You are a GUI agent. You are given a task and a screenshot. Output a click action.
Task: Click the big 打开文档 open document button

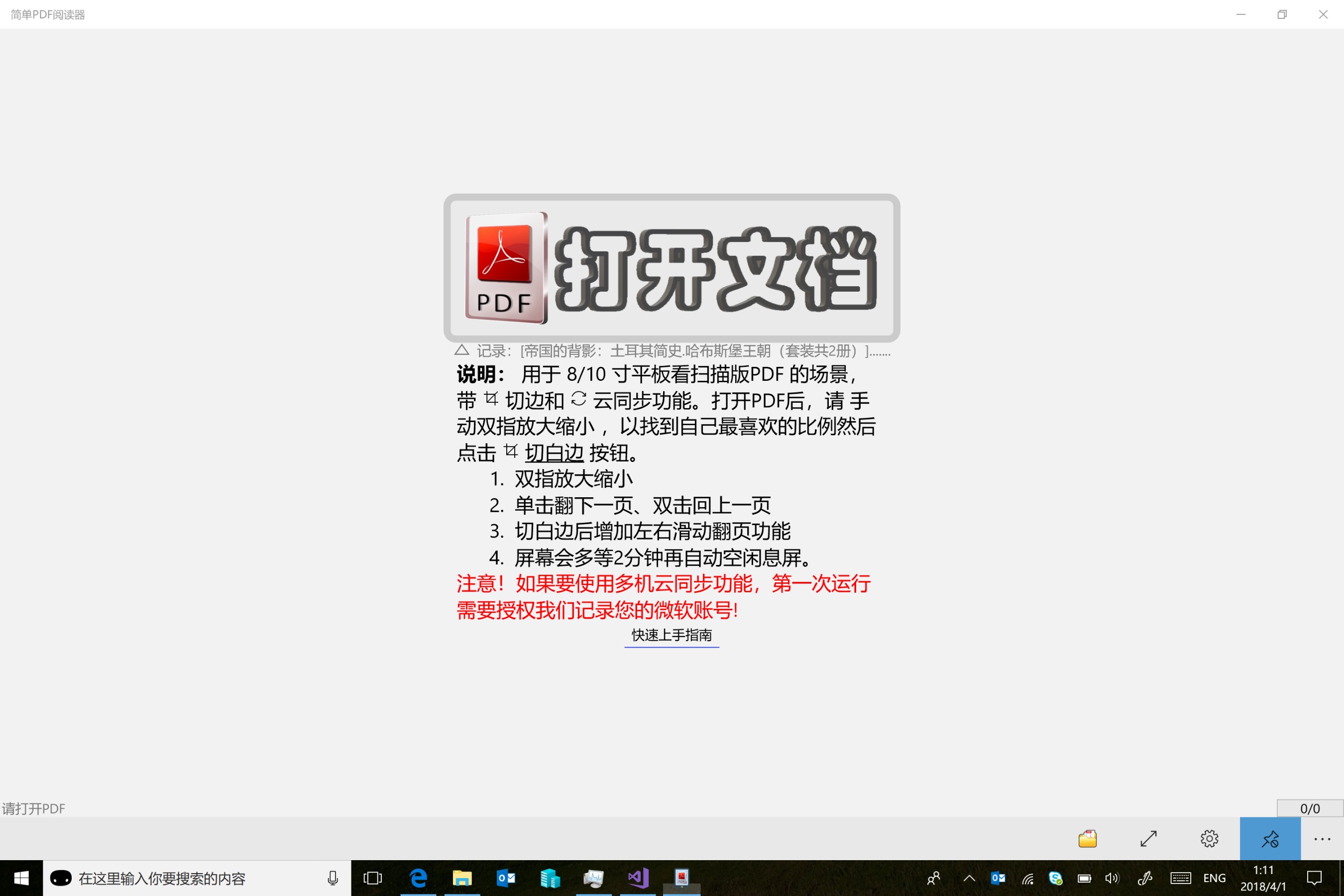click(x=672, y=268)
